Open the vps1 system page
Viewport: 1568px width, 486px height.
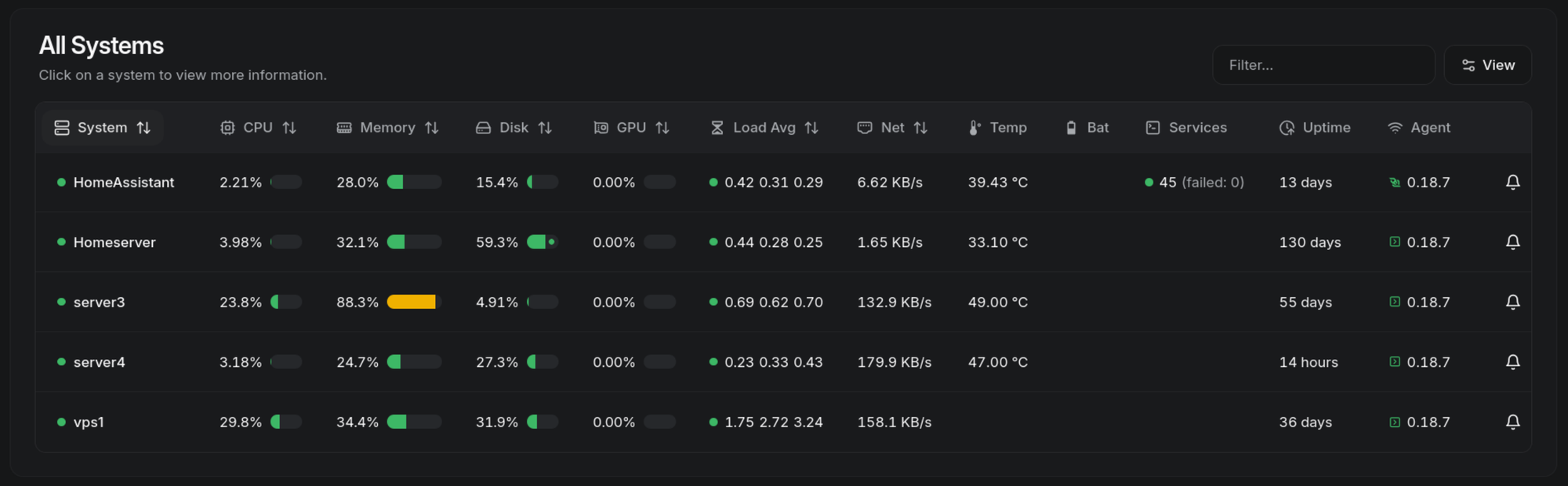(x=89, y=422)
